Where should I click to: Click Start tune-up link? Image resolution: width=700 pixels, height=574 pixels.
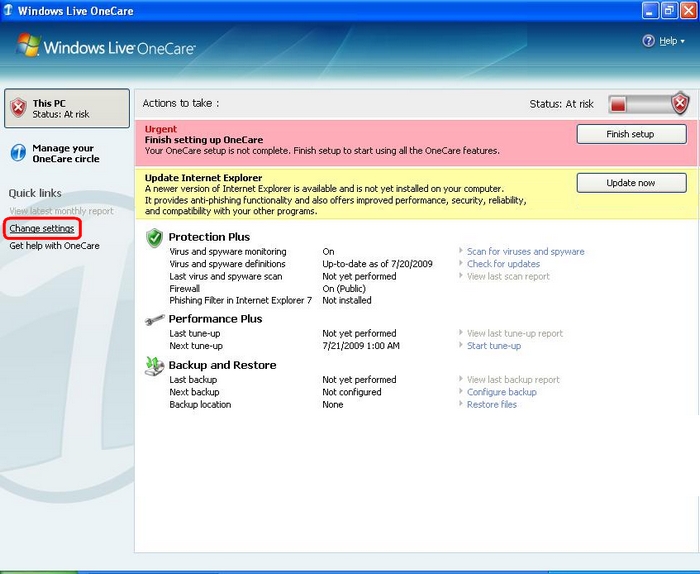494,346
